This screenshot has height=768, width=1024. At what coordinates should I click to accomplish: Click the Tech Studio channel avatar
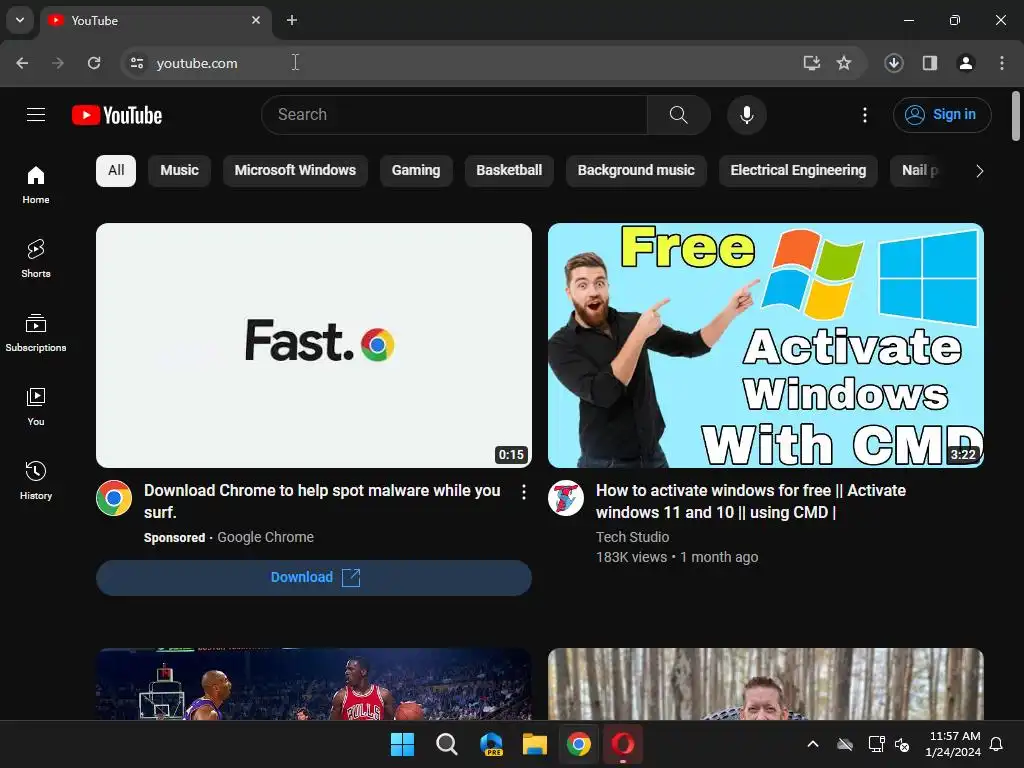[x=566, y=498]
